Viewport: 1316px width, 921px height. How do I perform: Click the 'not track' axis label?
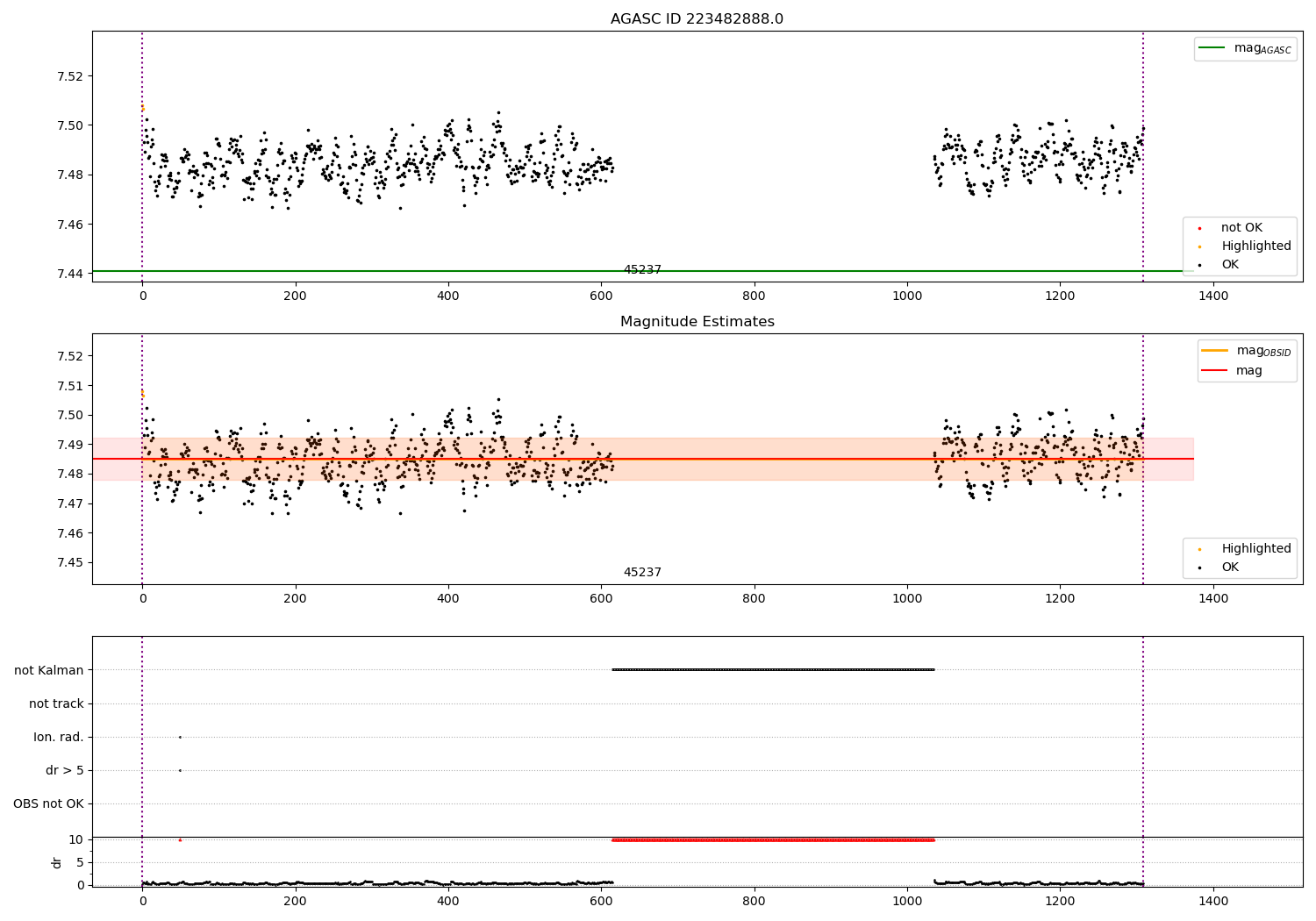(x=56, y=704)
